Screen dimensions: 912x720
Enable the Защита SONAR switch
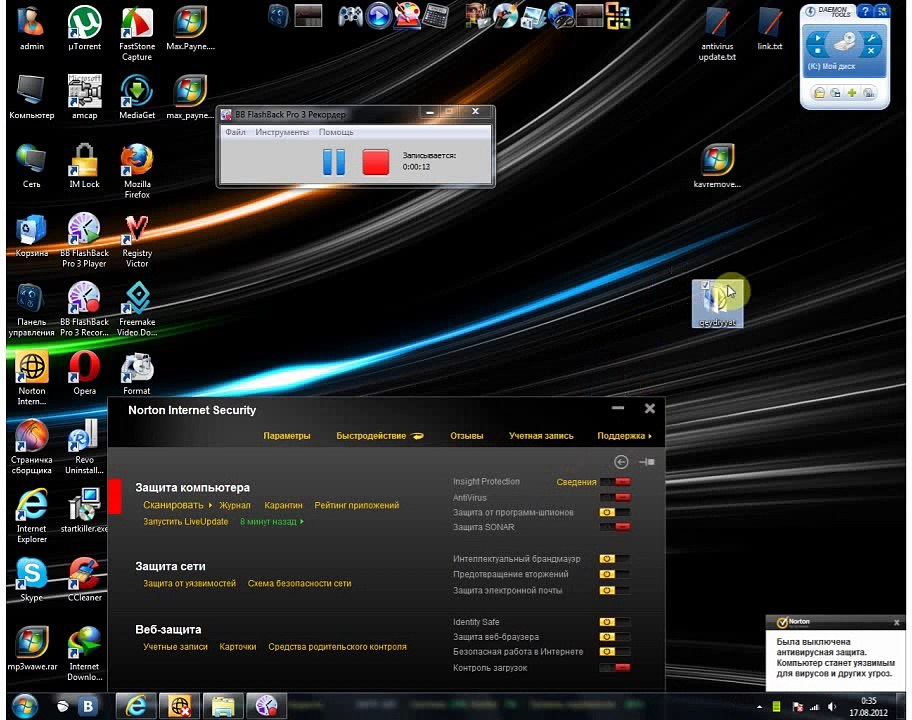pyautogui.click(x=615, y=527)
